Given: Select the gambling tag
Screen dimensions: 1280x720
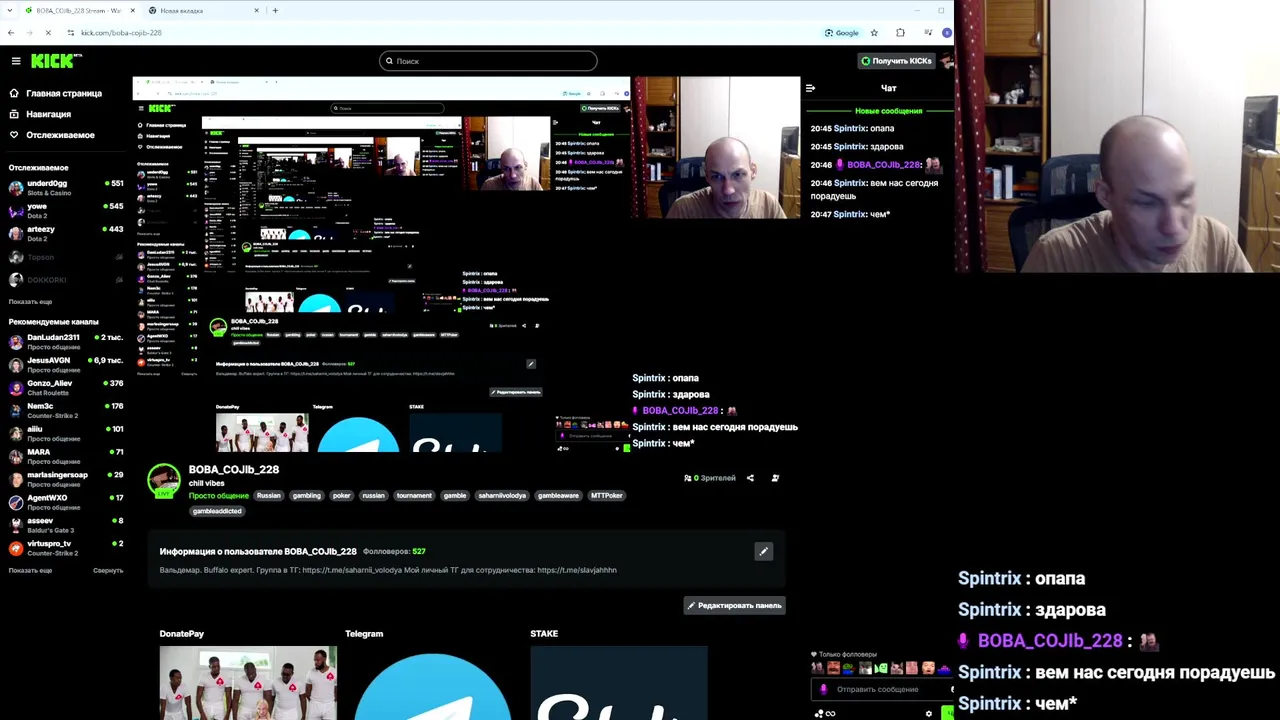Looking at the screenshot, I should pyautogui.click(x=306, y=496).
